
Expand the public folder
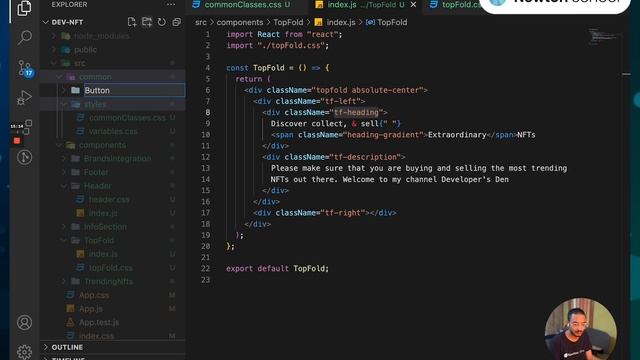pyautogui.click(x=54, y=49)
